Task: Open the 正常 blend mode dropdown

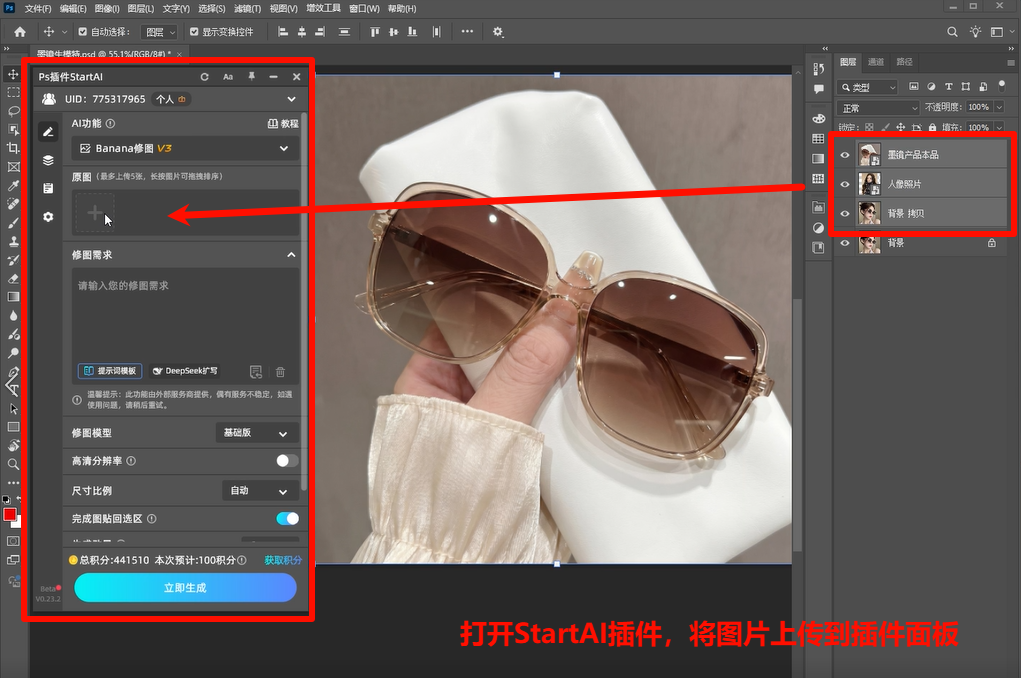Action: pos(878,107)
